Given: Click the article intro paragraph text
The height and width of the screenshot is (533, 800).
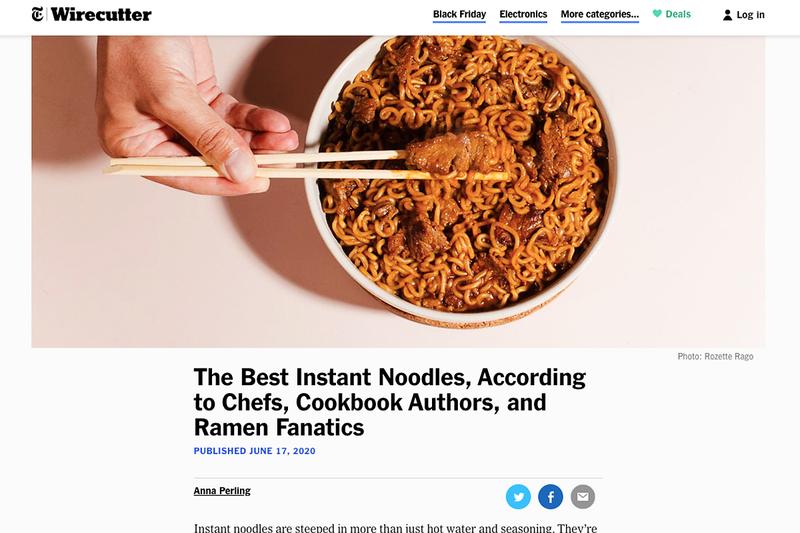Looking at the screenshot, I should coord(395,527).
